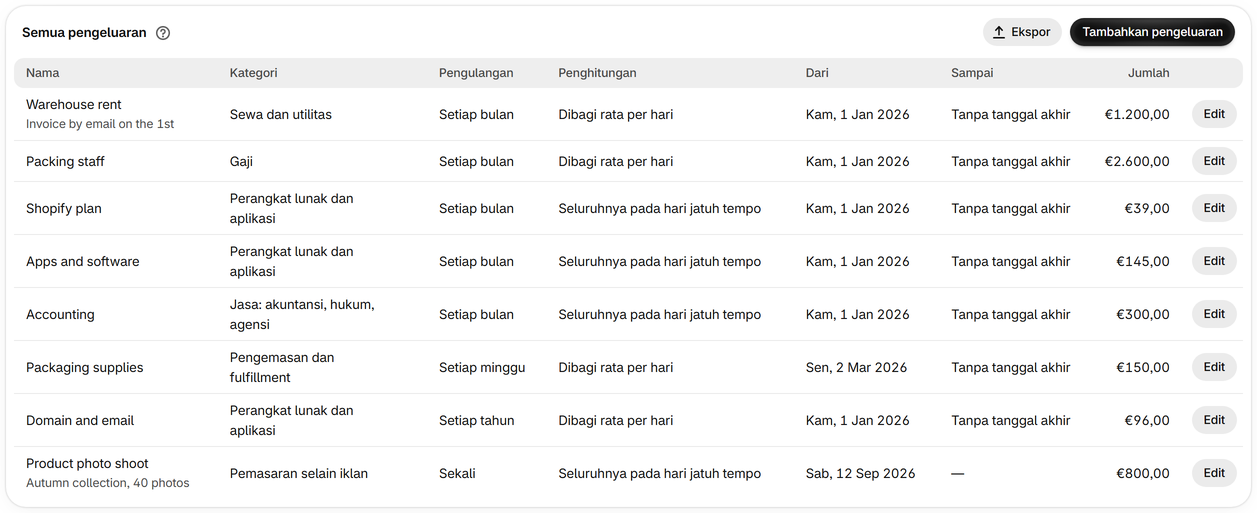Click the Dari column header
The height and width of the screenshot is (513, 1257).
tap(817, 73)
